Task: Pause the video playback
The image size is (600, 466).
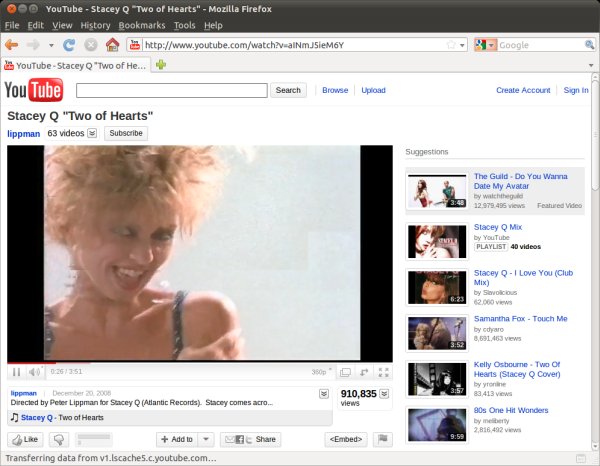Action: [16, 372]
